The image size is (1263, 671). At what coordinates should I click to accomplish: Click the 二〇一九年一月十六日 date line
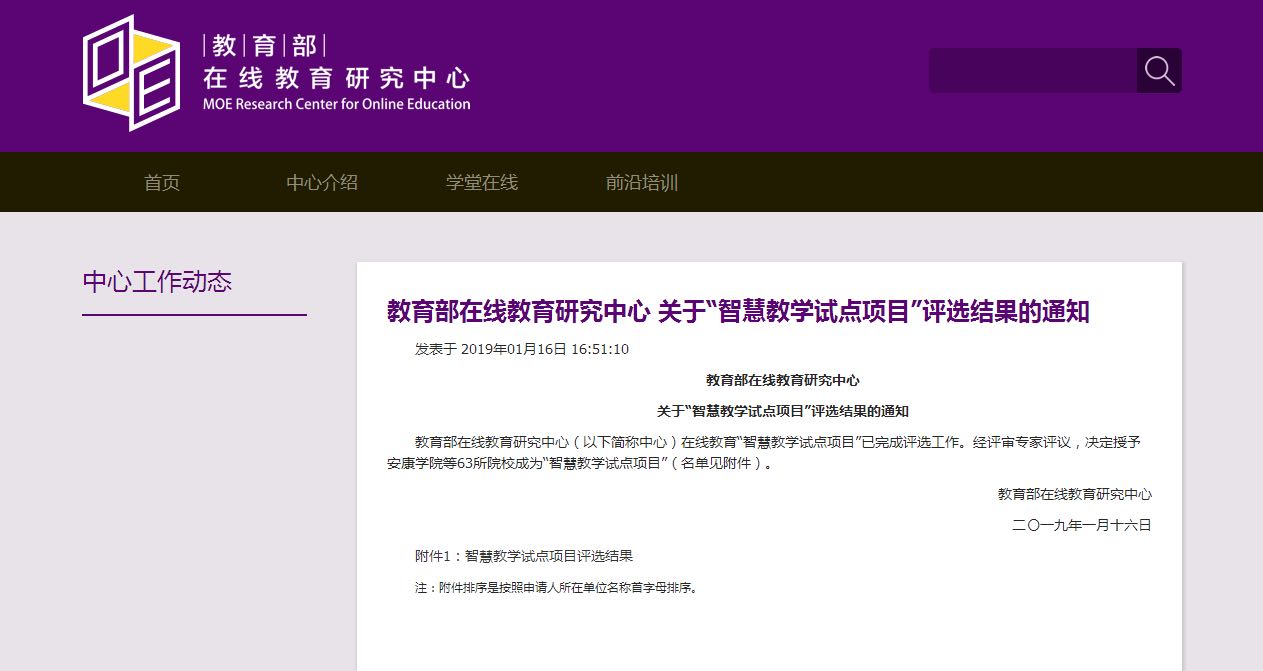pyautogui.click(x=1081, y=525)
